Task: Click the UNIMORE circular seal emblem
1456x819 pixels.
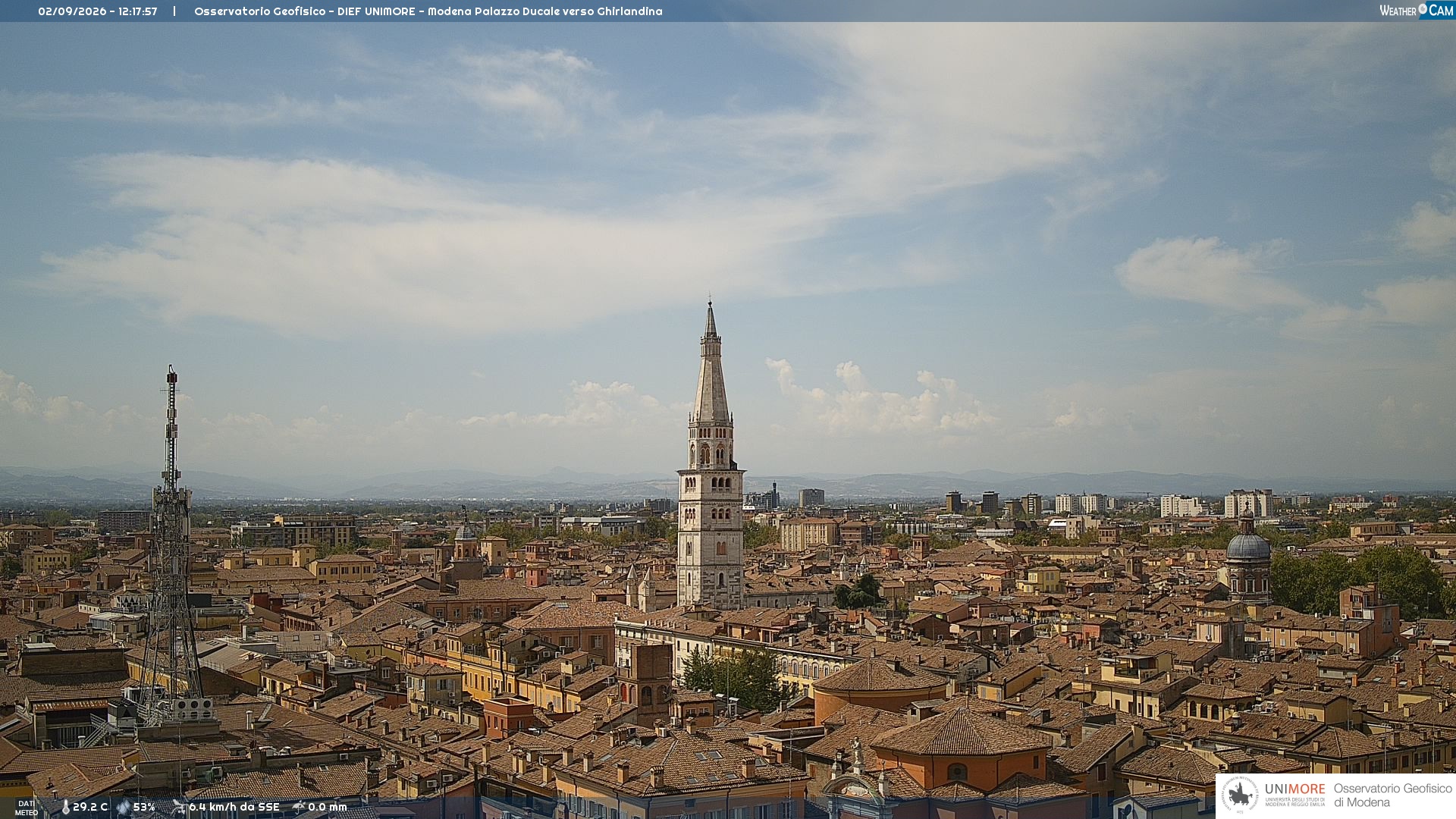Action: coord(1240,795)
